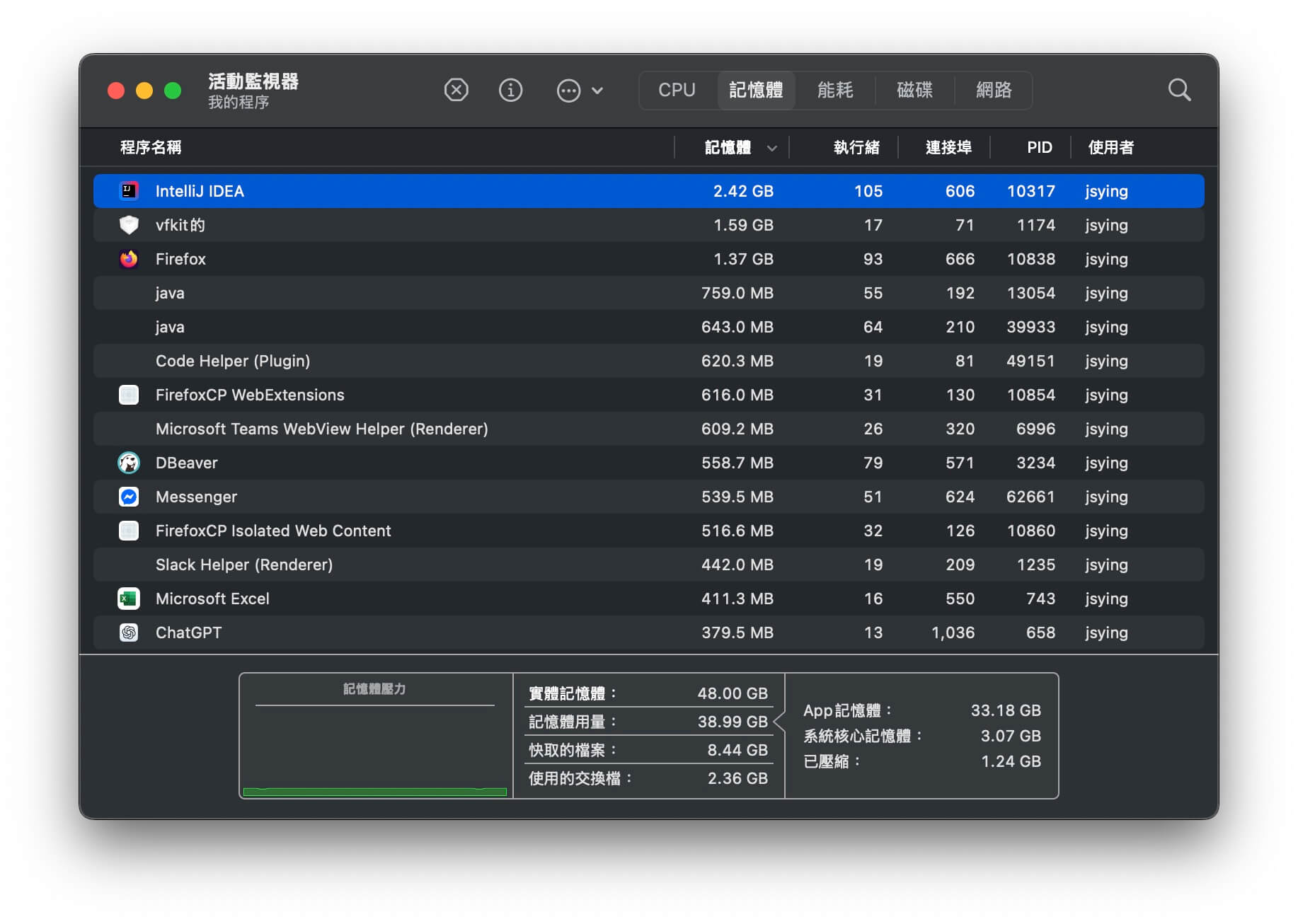The width and height of the screenshot is (1298, 924).
Task: Select the 記憶體 tab
Action: (756, 90)
